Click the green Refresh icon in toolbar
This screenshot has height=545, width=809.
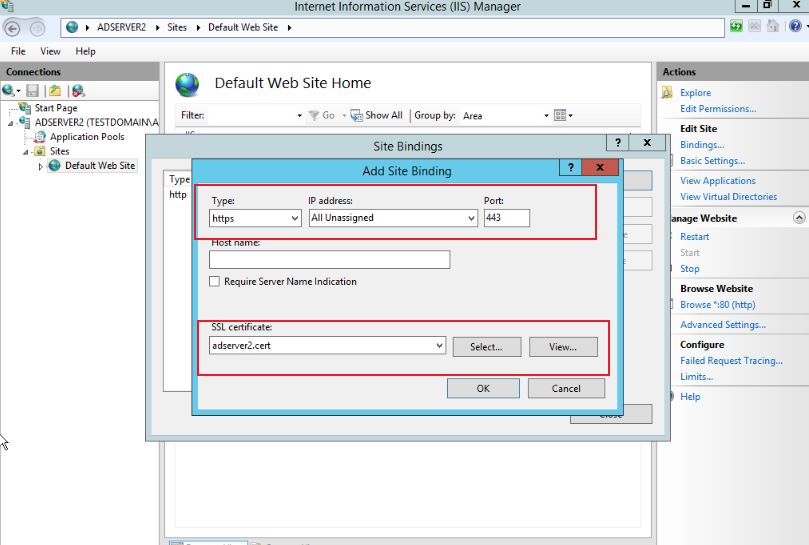pos(736,26)
